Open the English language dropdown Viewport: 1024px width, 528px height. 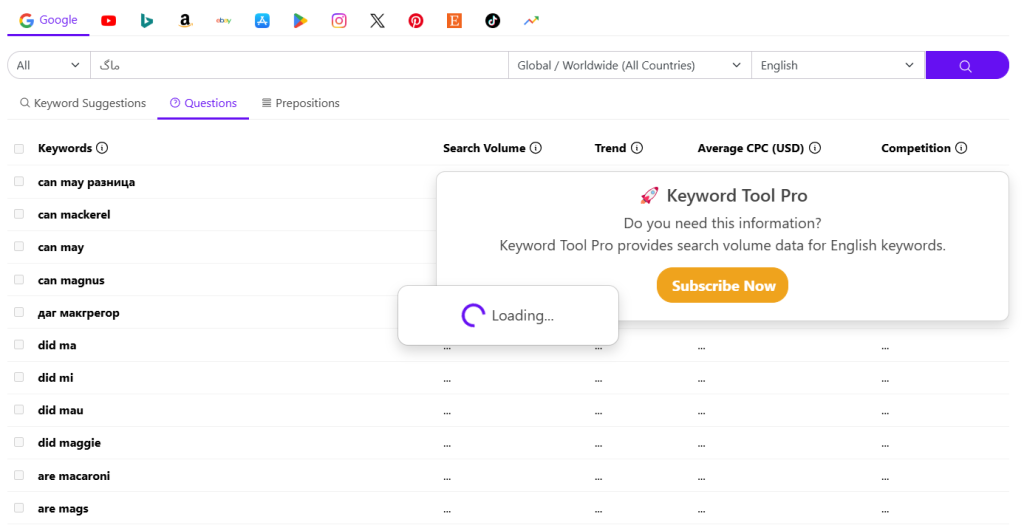click(837, 65)
